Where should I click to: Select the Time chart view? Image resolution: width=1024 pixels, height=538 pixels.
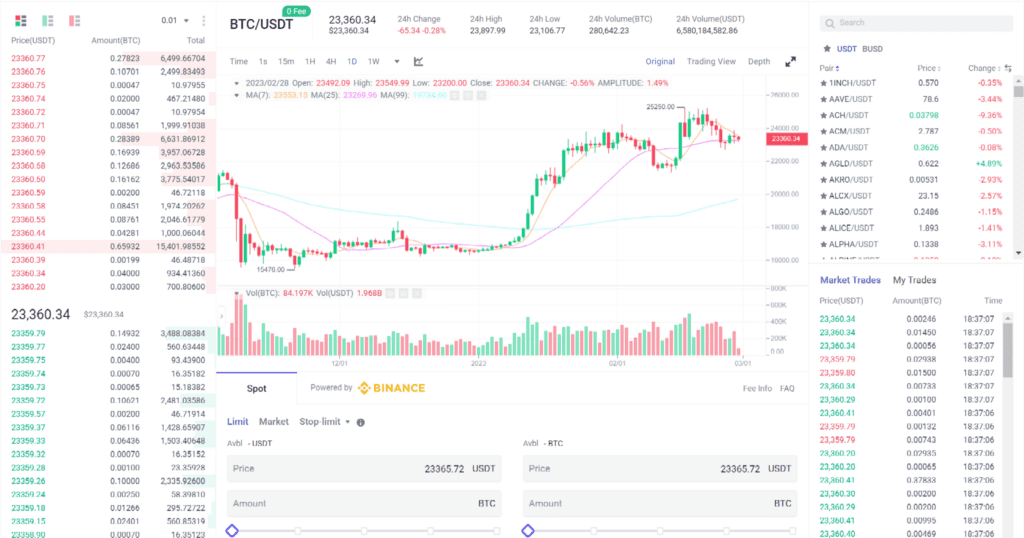[x=238, y=61]
